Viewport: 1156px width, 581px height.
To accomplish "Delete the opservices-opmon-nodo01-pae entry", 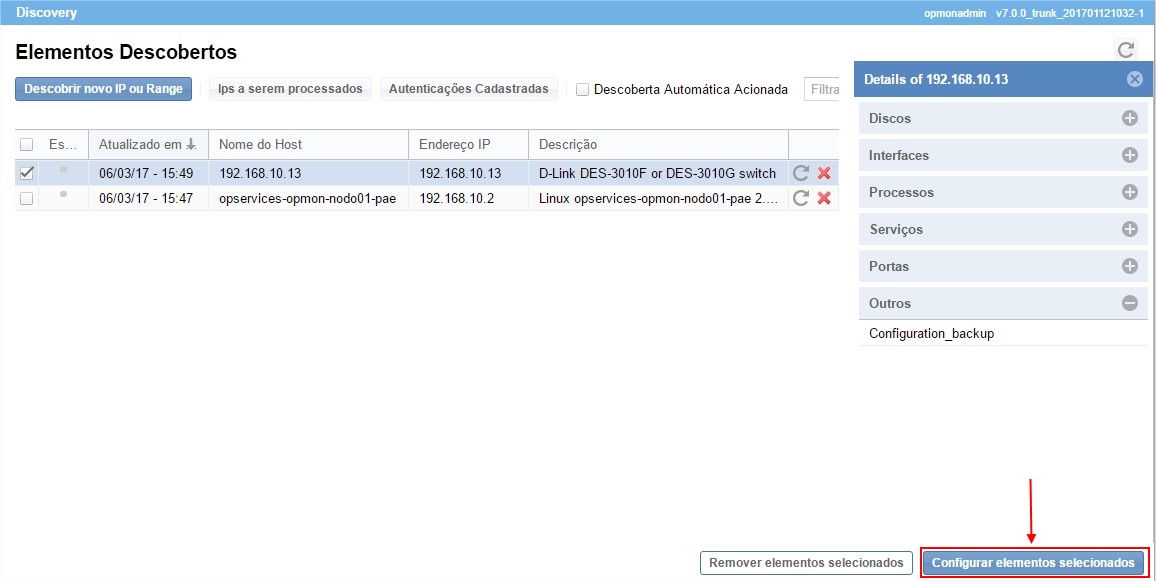I will (824, 198).
